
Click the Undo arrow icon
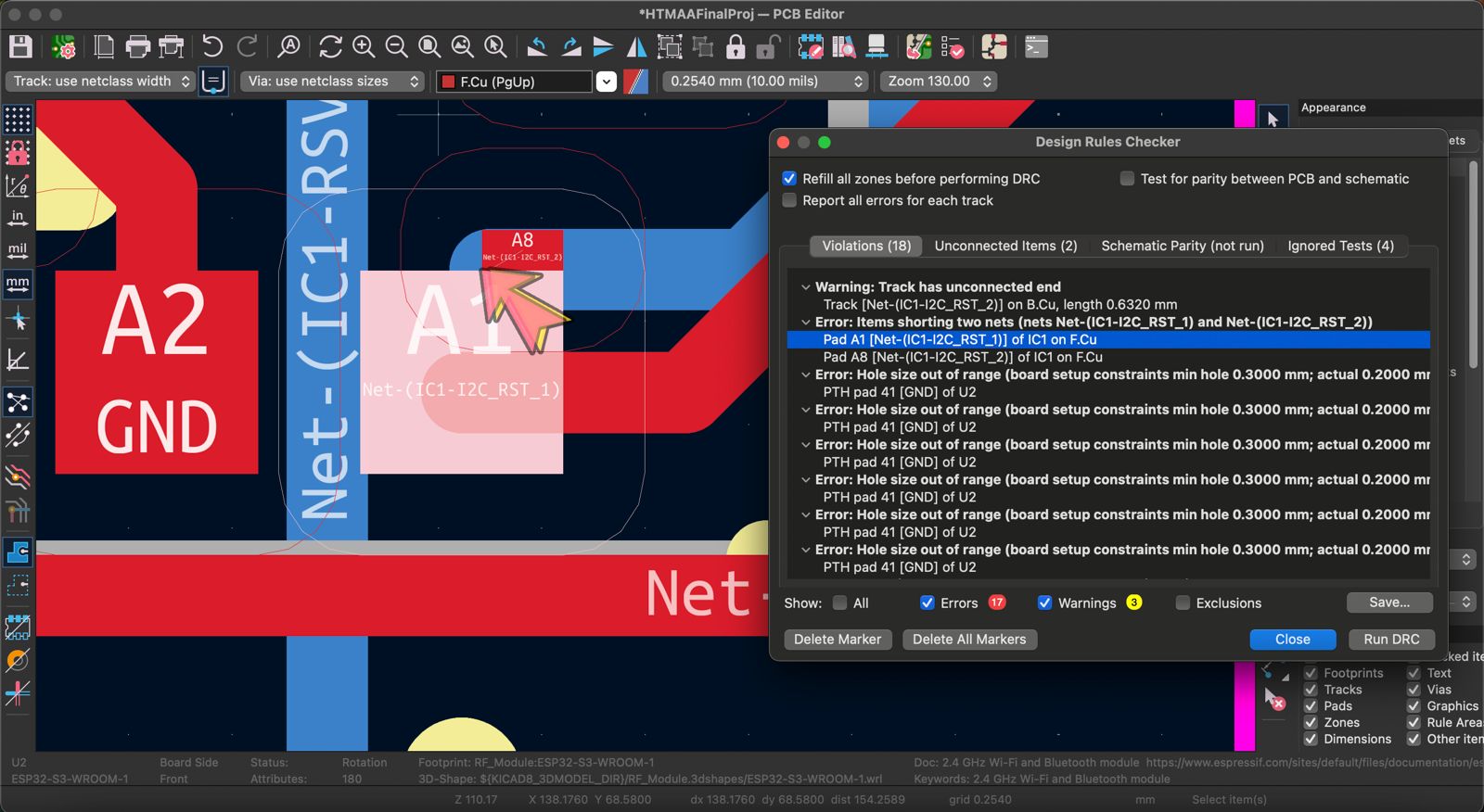point(212,46)
